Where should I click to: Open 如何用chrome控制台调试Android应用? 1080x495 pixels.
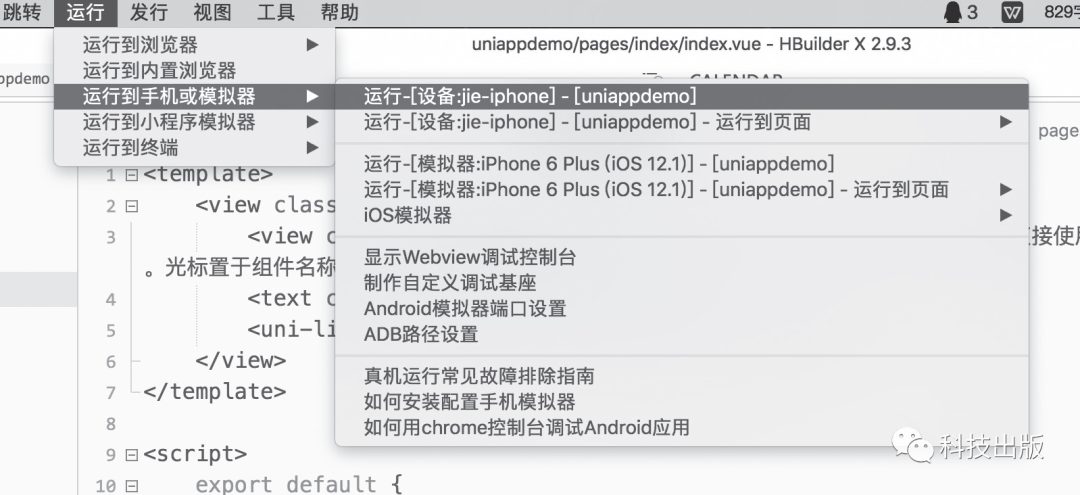point(682,428)
